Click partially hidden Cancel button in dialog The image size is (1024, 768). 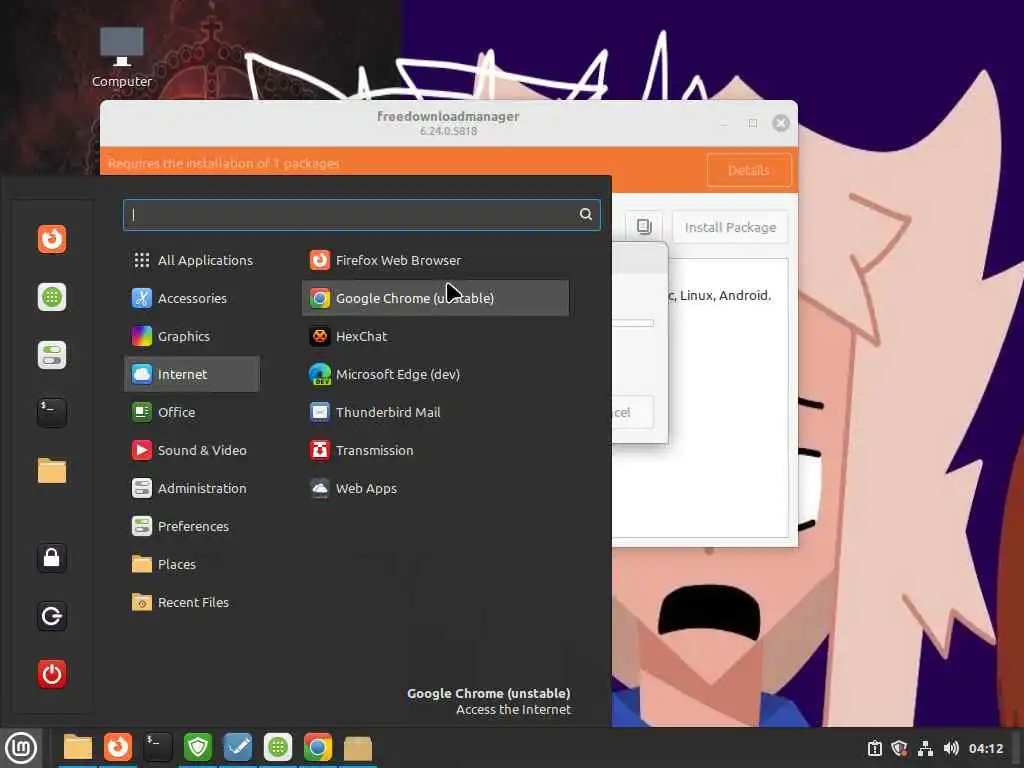[632, 412]
